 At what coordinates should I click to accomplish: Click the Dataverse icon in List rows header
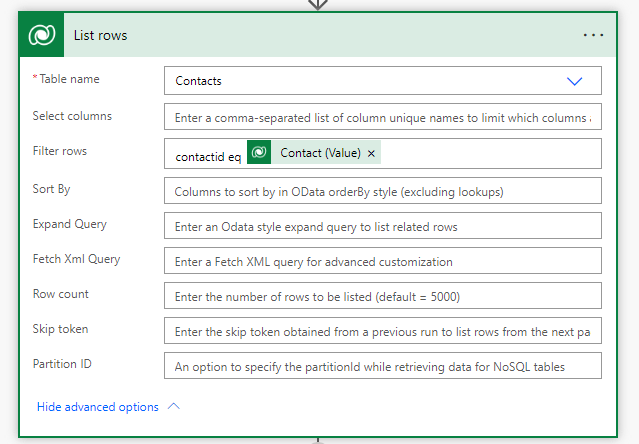coord(42,35)
